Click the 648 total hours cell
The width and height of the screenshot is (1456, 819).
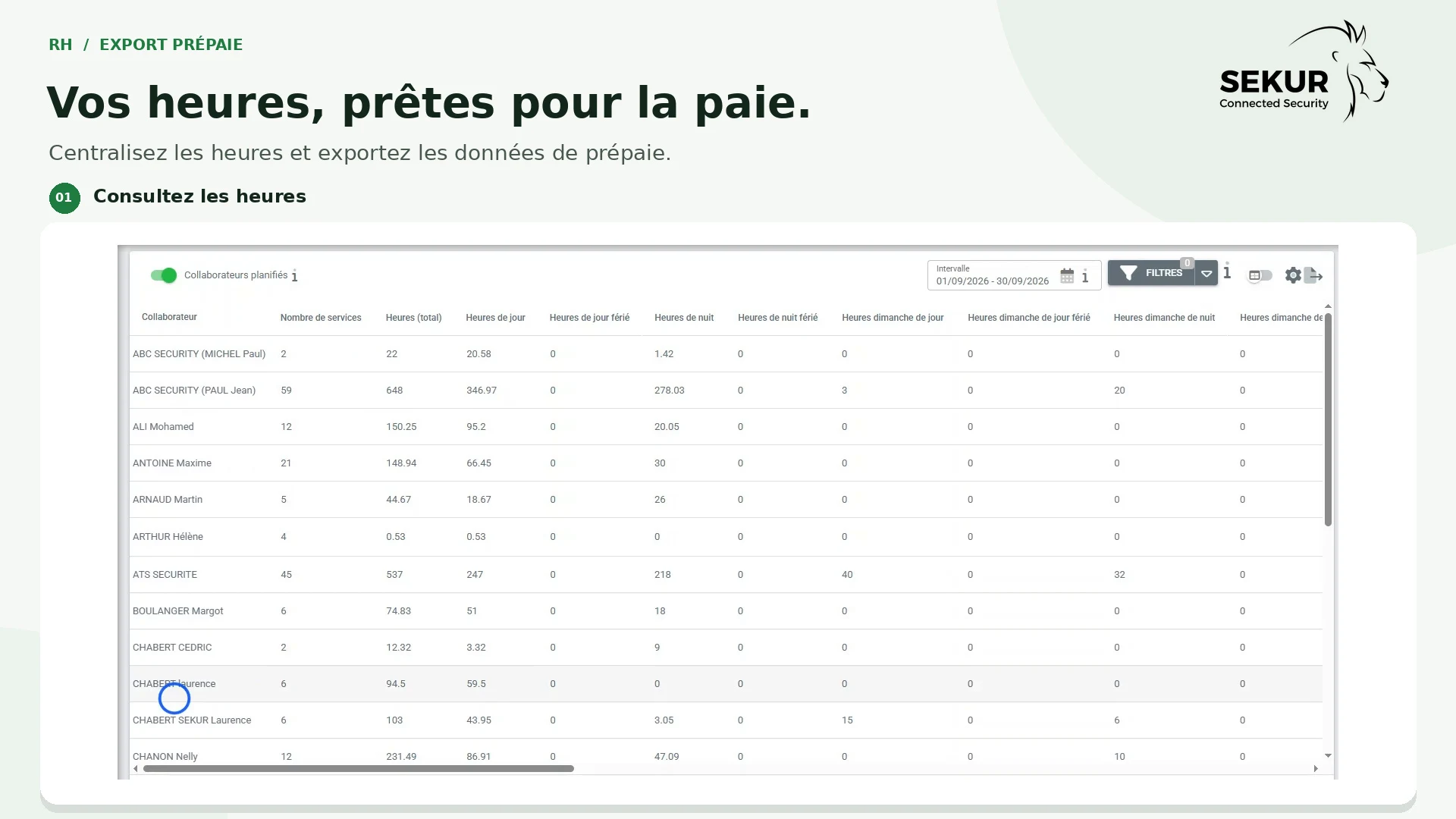(x=394, y=391)
